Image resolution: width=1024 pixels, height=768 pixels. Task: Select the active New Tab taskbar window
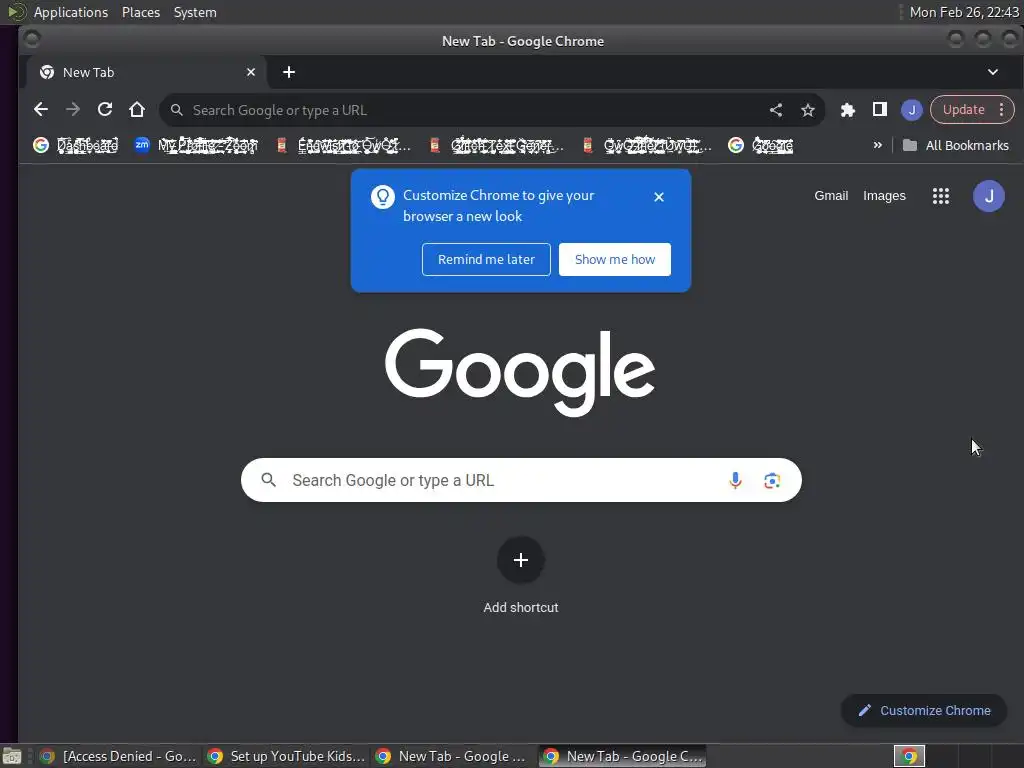coord(622,756)
